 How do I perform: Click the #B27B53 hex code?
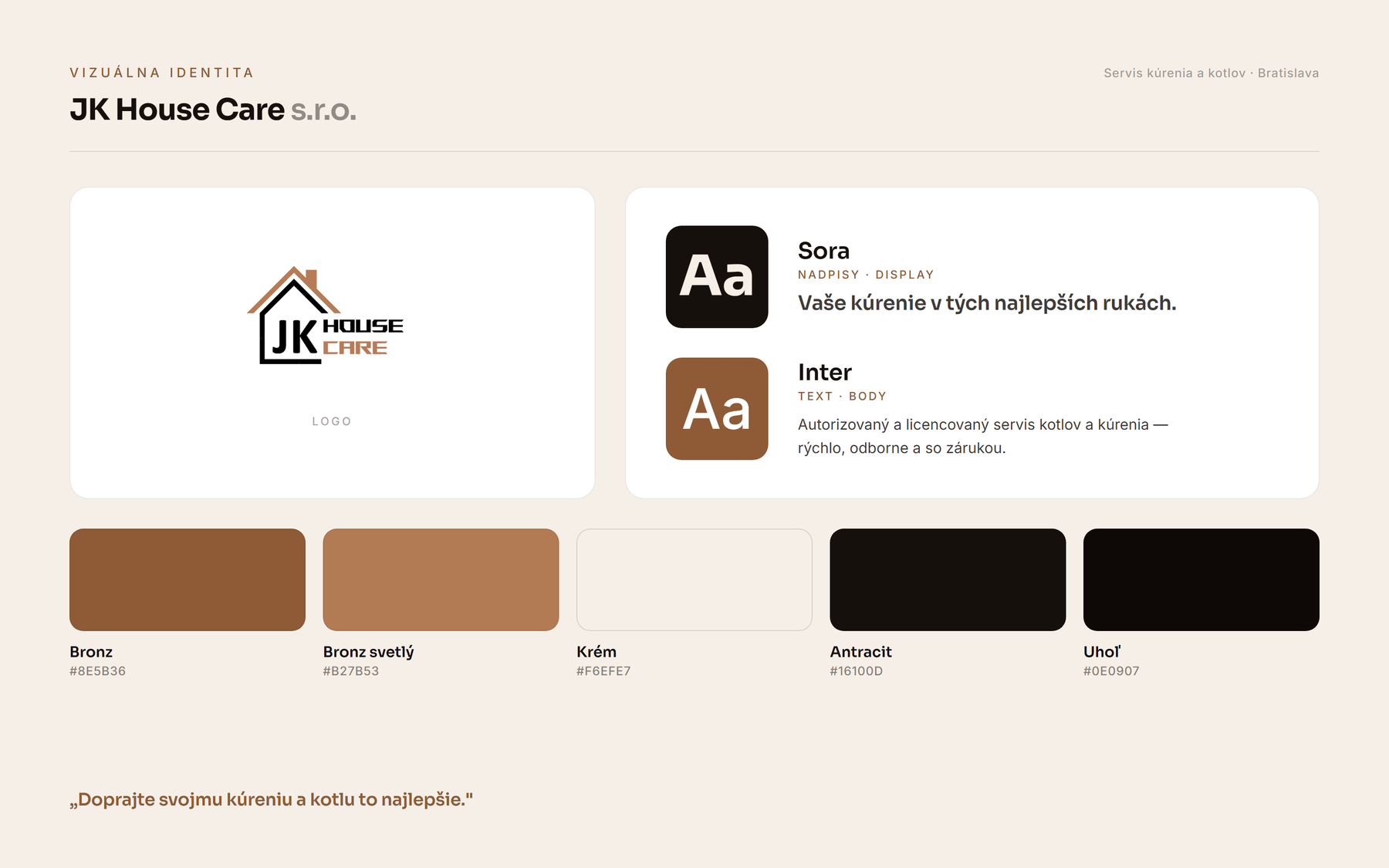click(351, 671)
